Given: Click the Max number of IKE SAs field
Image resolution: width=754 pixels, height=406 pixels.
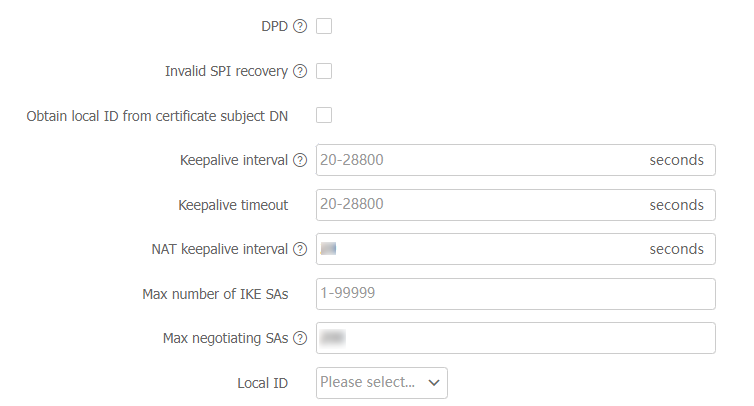Looking at the screenshot, I should (x=515, y=294).
